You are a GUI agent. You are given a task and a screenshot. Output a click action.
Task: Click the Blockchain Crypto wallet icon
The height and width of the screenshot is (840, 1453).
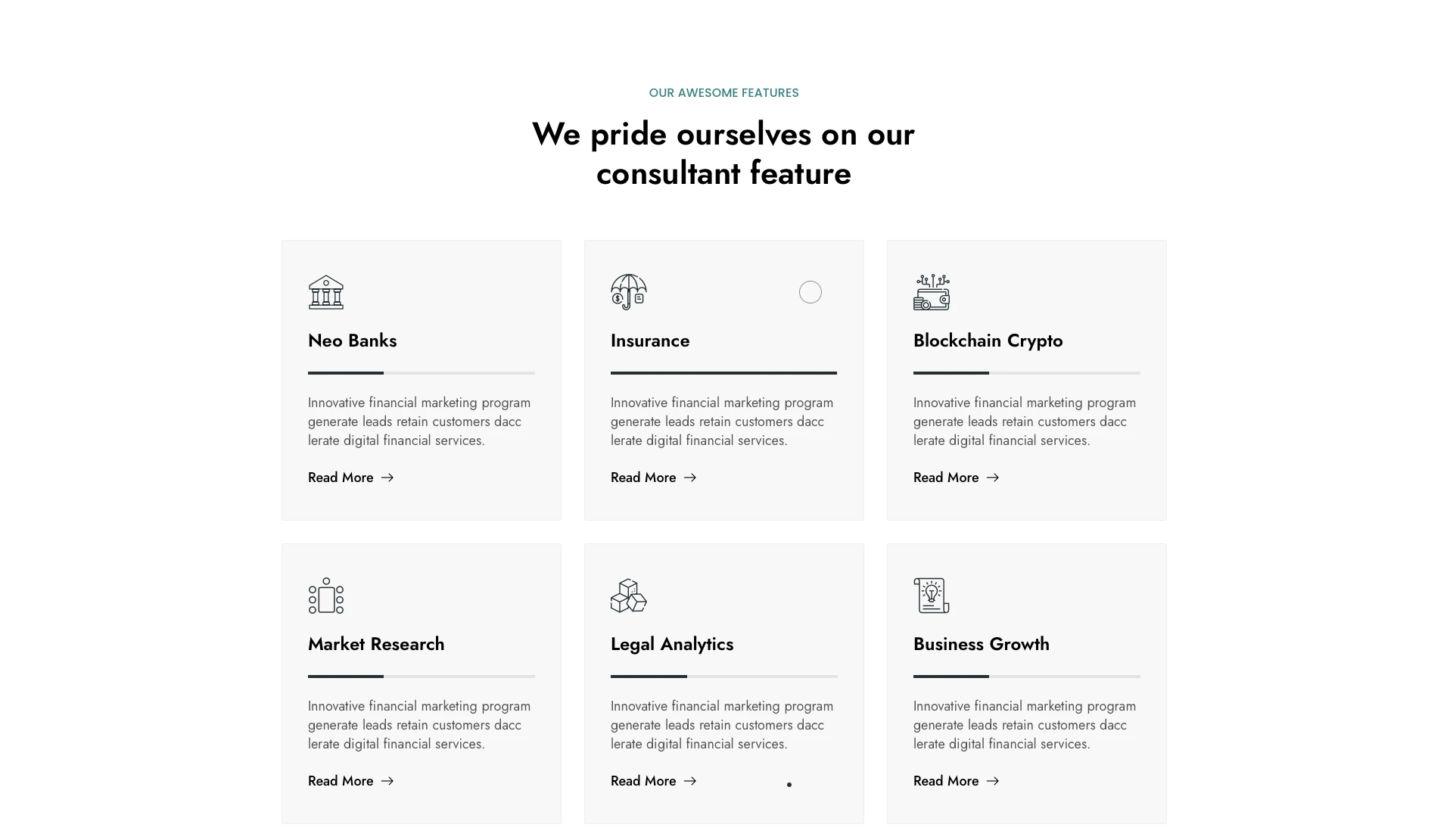[x=932, y=292]
